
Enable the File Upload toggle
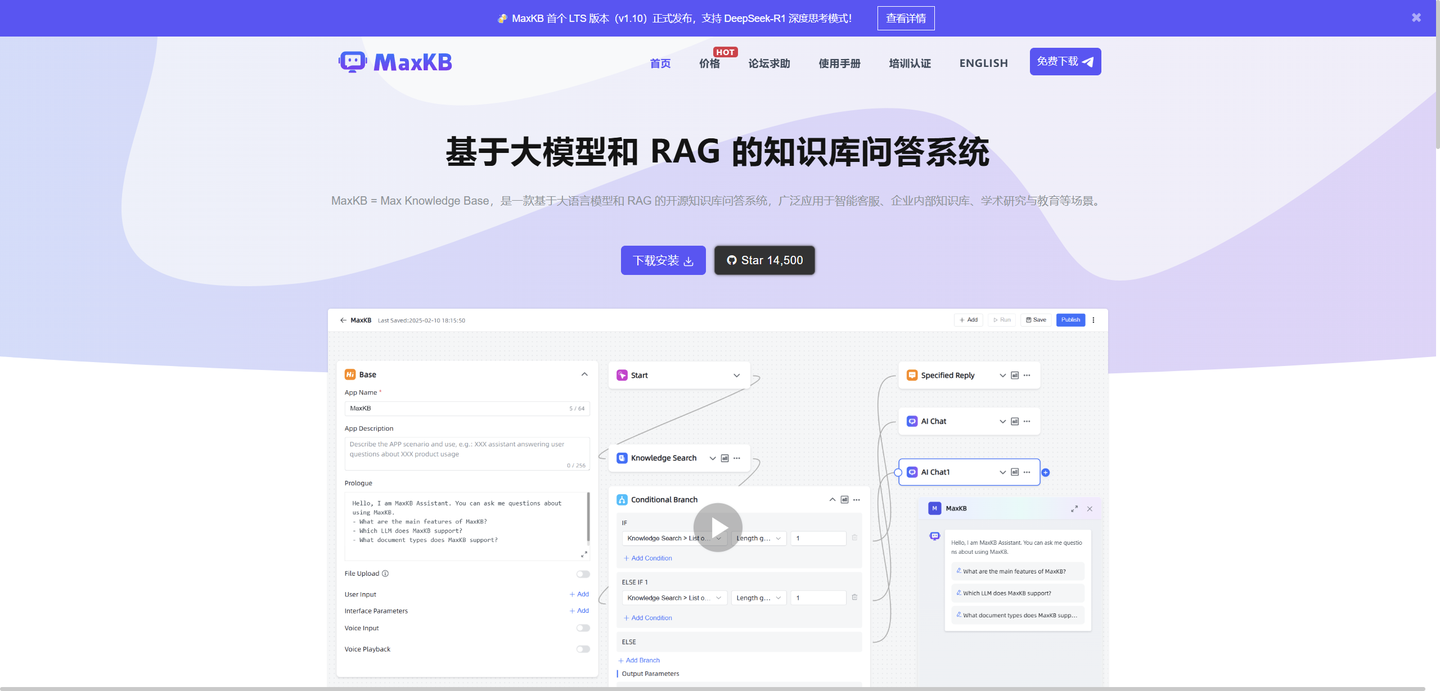pos(583,574)
